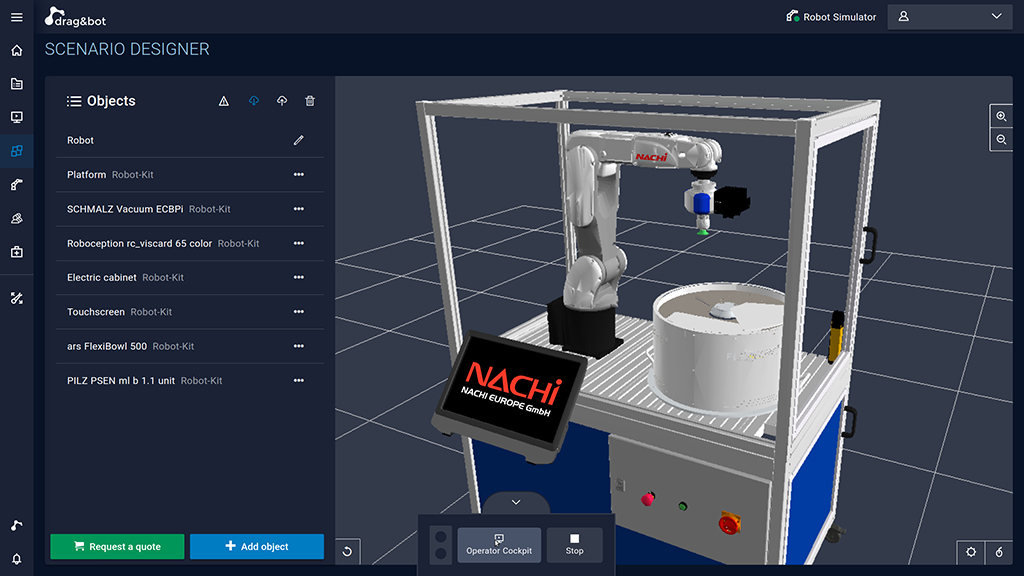Viewport: 1024px width, 576px height.
Task: Open the hamburger main menu
Action: (17, 17)
